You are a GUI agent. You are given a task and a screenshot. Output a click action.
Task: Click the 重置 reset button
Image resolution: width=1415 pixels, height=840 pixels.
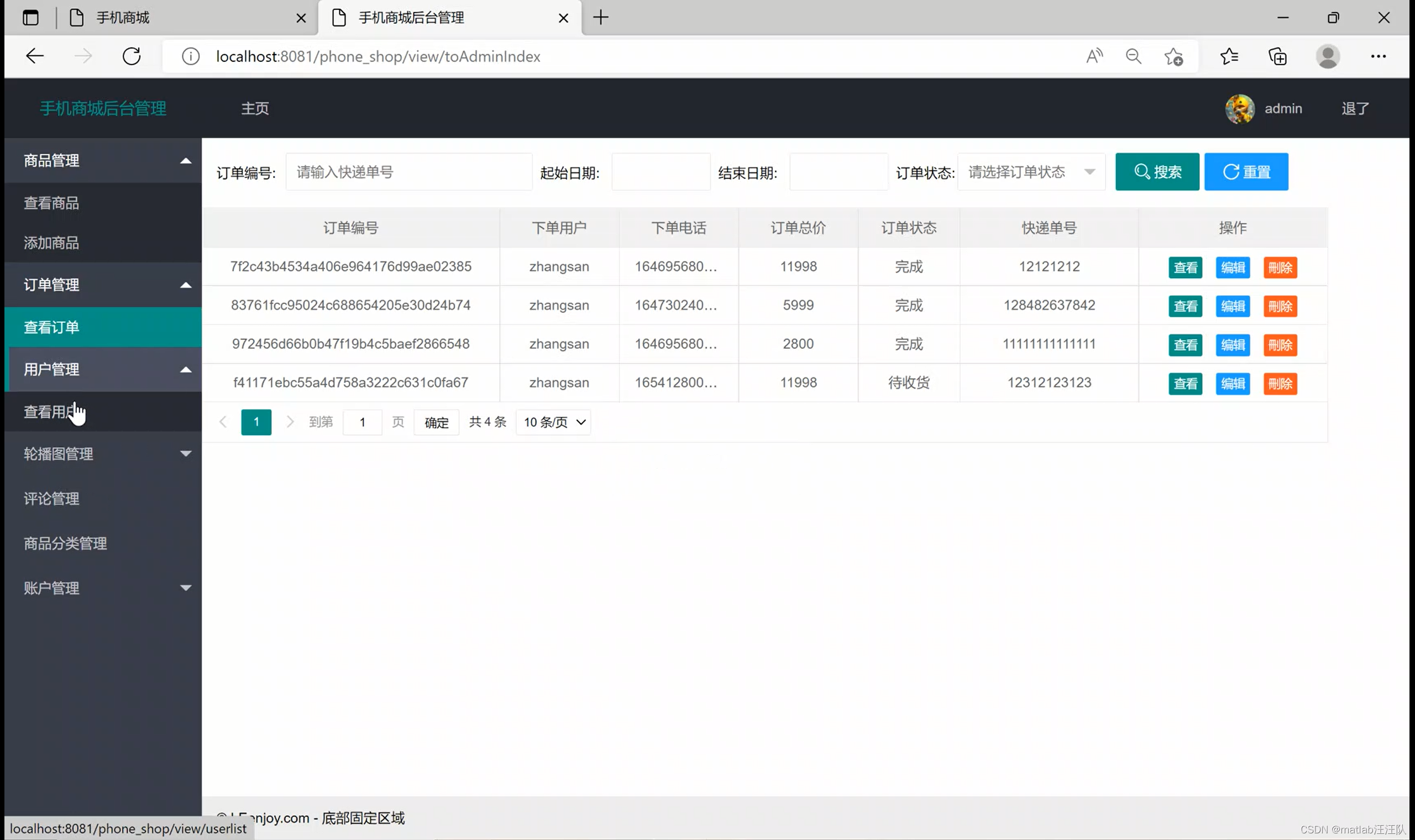pyautogui.click(x=1246, y=172)
